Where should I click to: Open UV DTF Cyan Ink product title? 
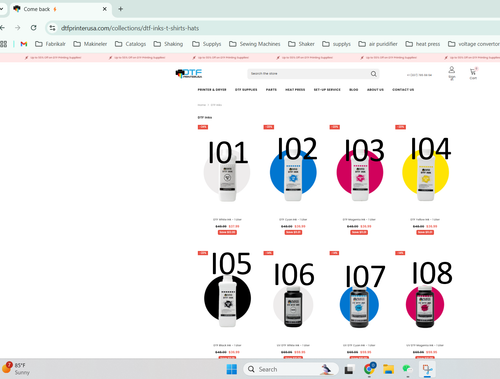point(359,345)
